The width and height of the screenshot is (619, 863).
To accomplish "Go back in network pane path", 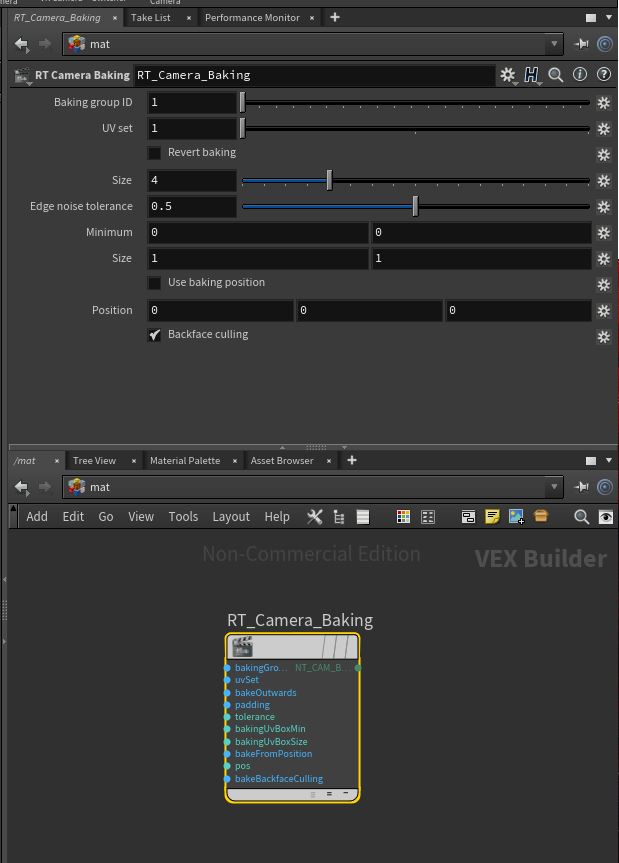I will pos(21,487).
